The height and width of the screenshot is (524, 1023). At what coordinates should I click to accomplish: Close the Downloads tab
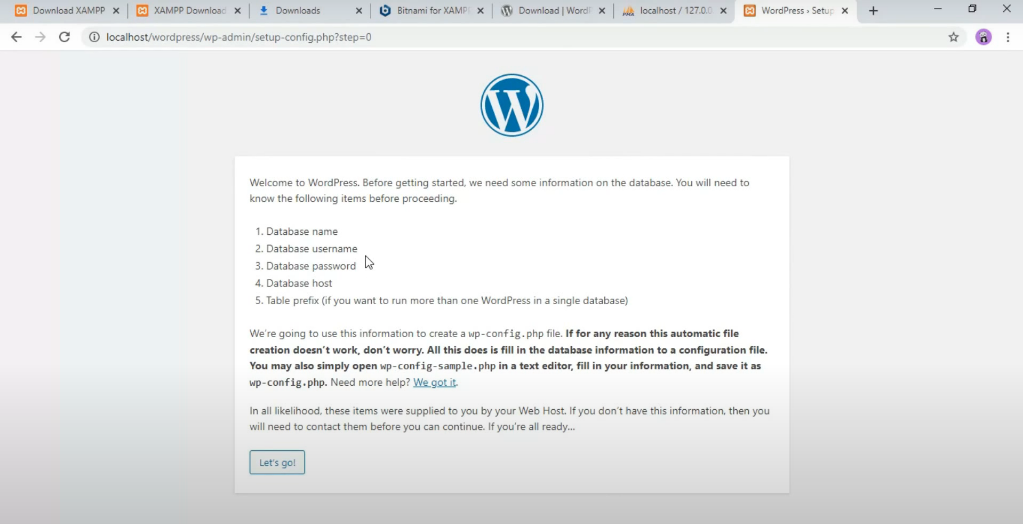coord(358,10)
